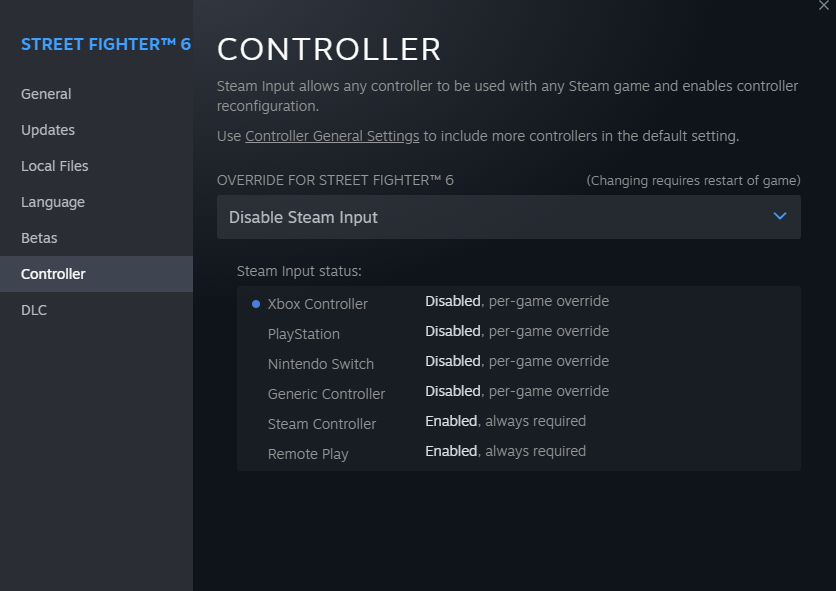Open the DLC section
The width and height of the screenshot is (836, 591).
(x=34, y=310)
